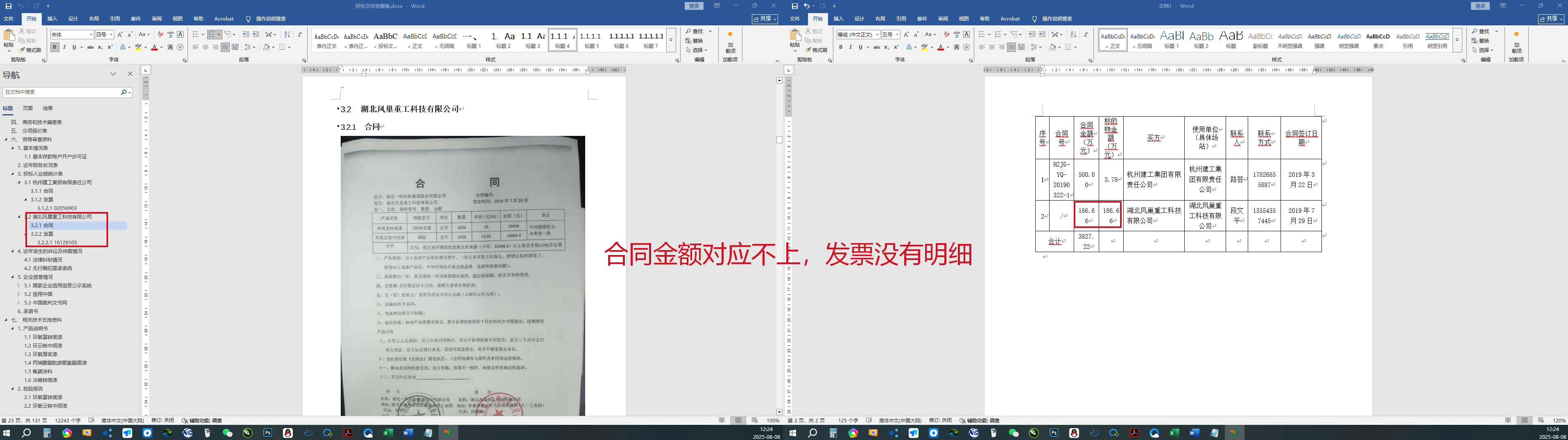This screenshot has width=1568, height=440.
Task: Decrease font size in the 文档1 window
Action: 916,35
